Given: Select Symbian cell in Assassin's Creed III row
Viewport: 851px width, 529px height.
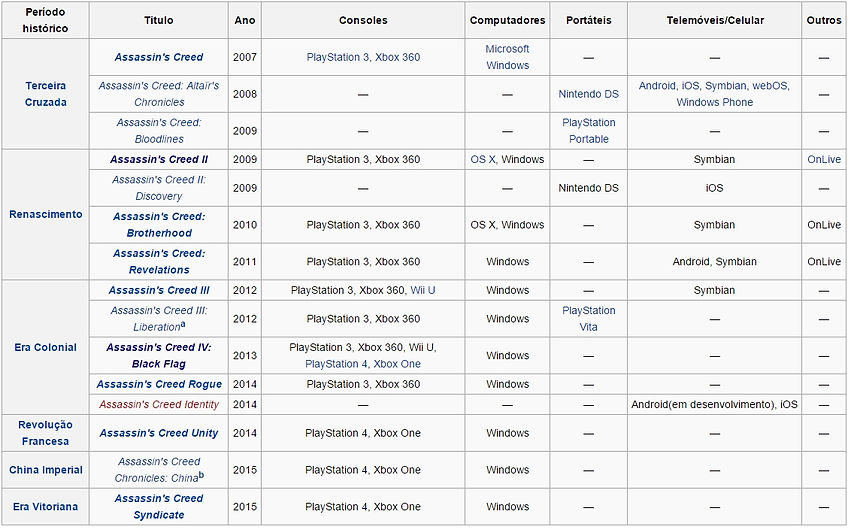Looking at the screenshot, I should pyautogui.click(x=714, y=290).
